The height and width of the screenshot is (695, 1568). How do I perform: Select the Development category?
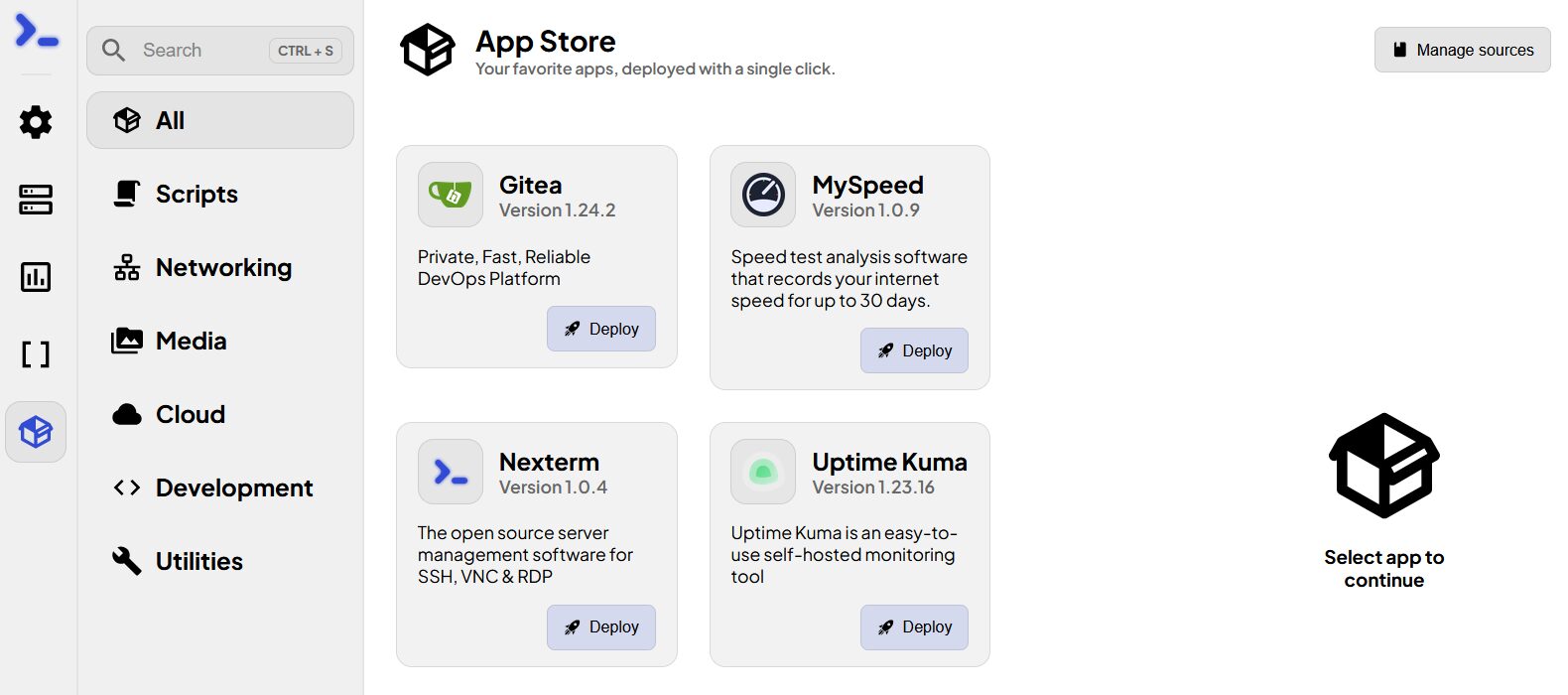(x=220, y=487)
